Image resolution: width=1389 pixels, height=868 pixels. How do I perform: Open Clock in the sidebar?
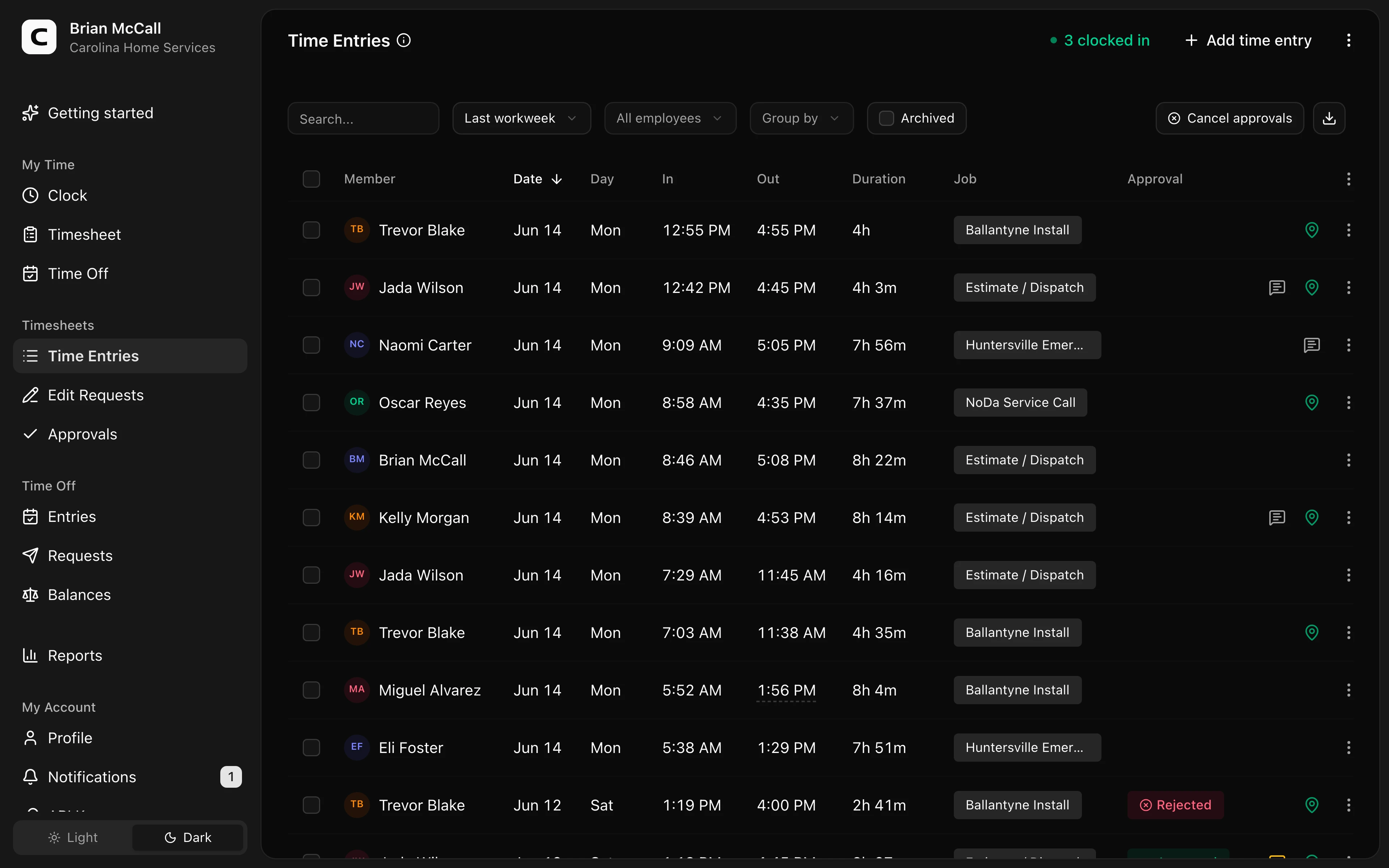pos(130,196)
